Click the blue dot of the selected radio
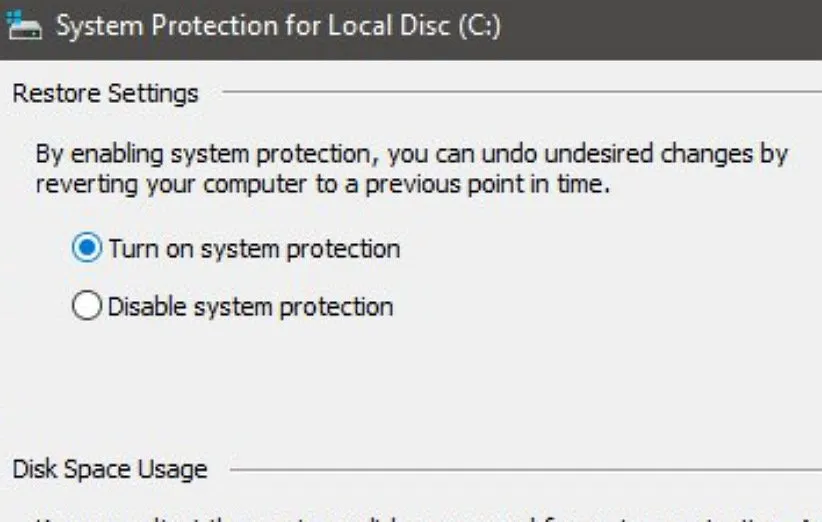822x522 pixels. coord(88,248)
